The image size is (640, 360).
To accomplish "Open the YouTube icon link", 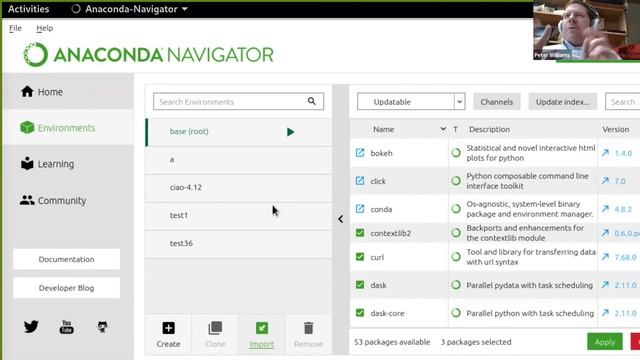I will (x=67, y=327).
